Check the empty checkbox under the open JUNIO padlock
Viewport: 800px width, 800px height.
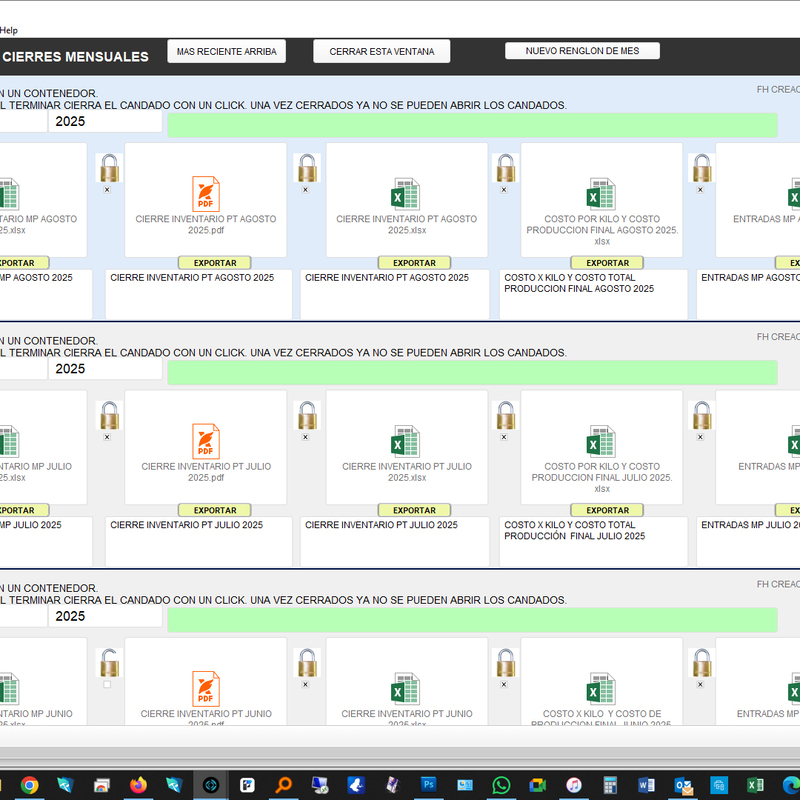(x=108, y=685)
